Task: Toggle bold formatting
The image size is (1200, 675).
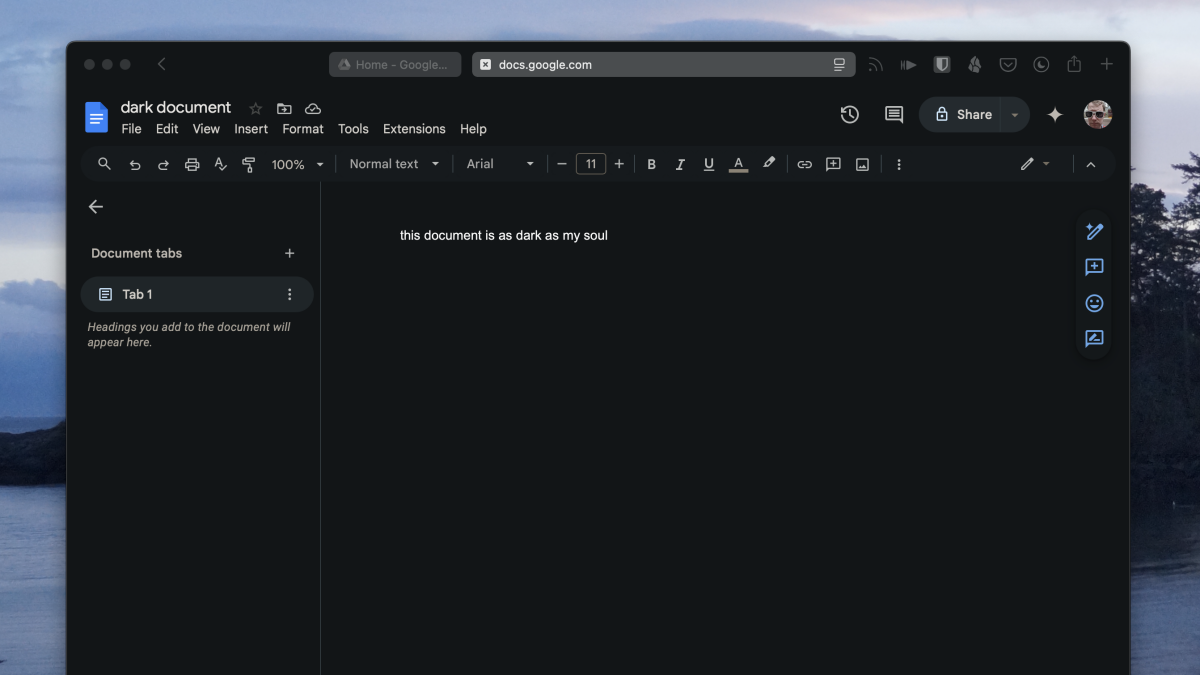Action: [x=651, y=164]
